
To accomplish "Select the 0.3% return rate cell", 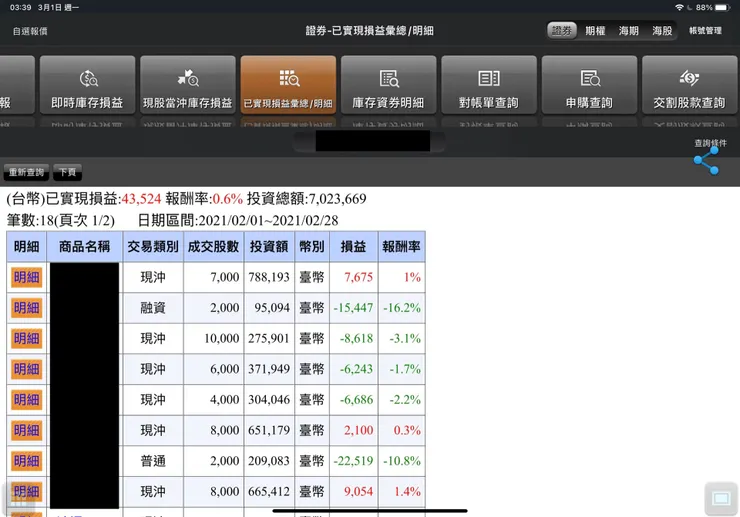I will (402, 431).
